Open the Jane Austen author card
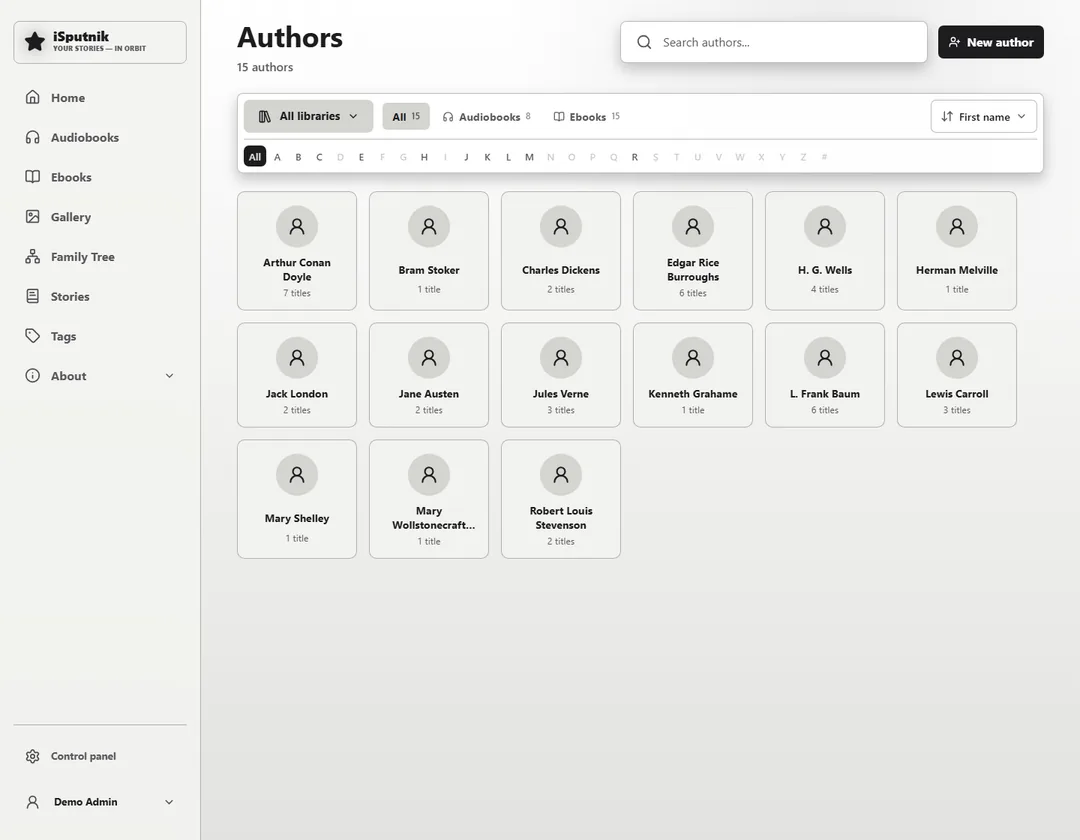 [x=429, y=375]
